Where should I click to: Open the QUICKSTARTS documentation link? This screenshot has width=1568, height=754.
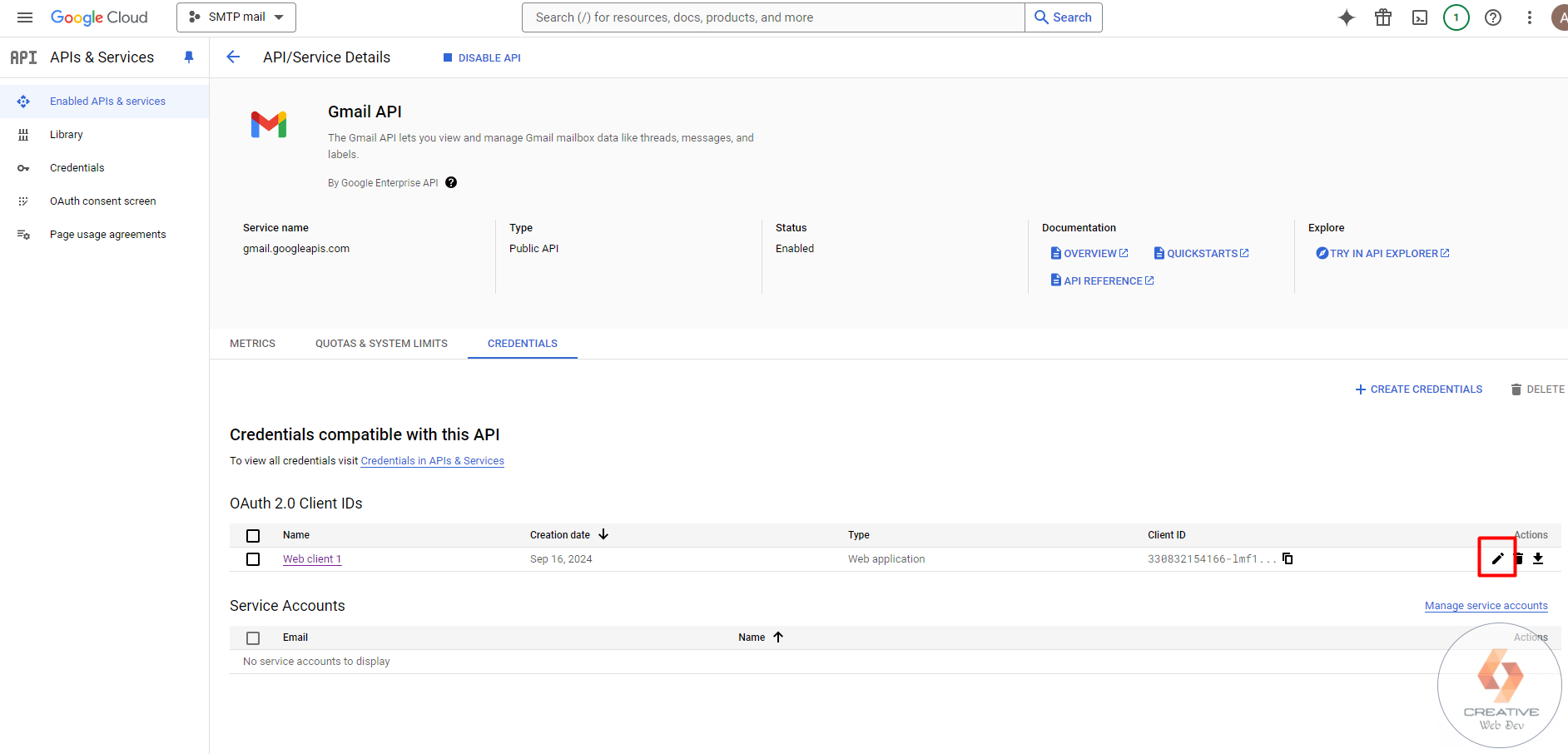pos(1201,254)
